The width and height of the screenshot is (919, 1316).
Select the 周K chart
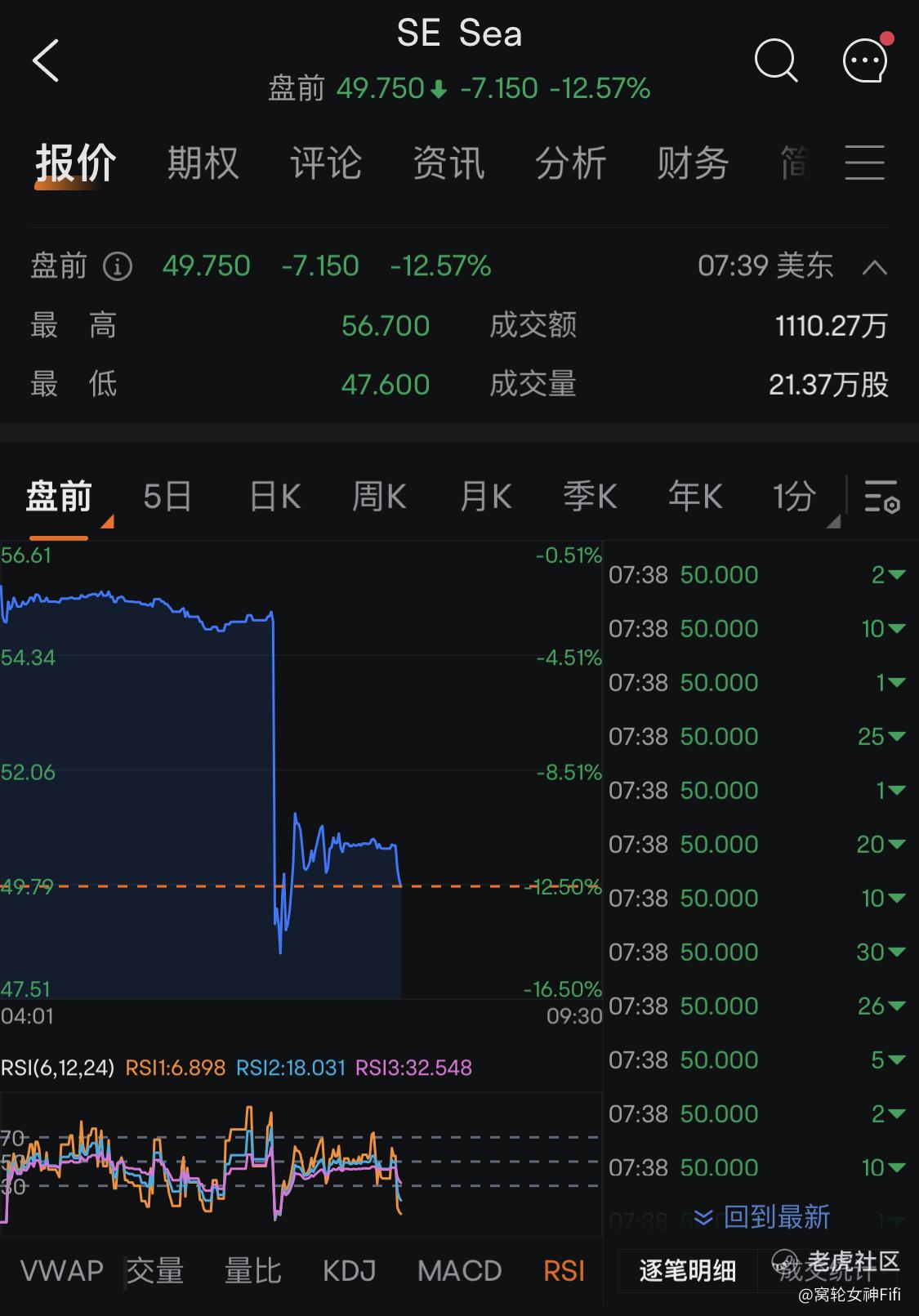[379, 496]
